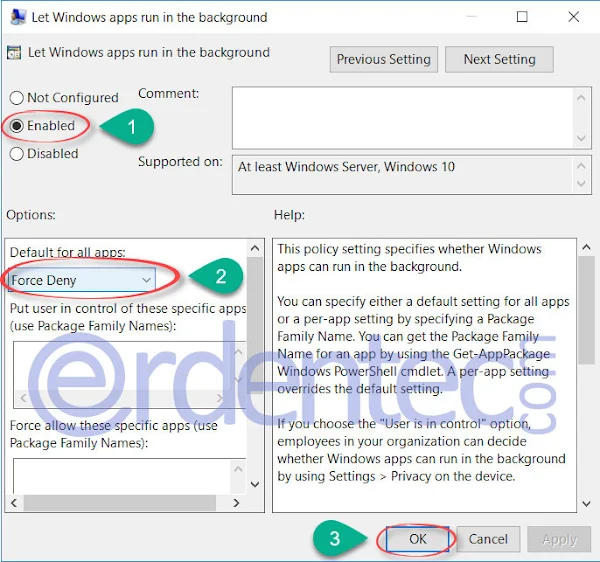Click the Options pane scroll left arrow

click(x=14, y=503)
